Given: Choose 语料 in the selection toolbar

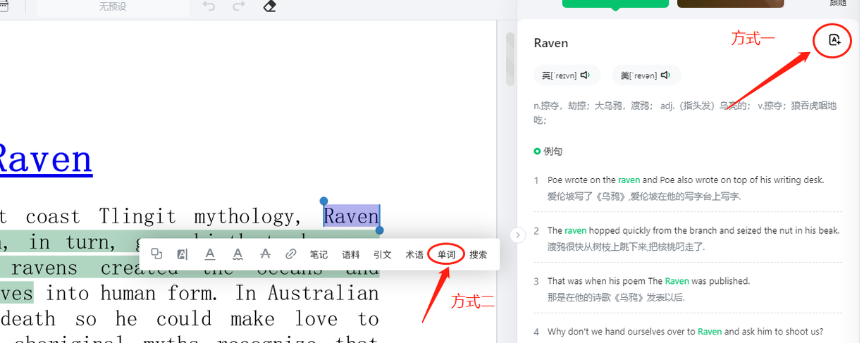Looking at the screenshot, I should (x=351, y=255).
